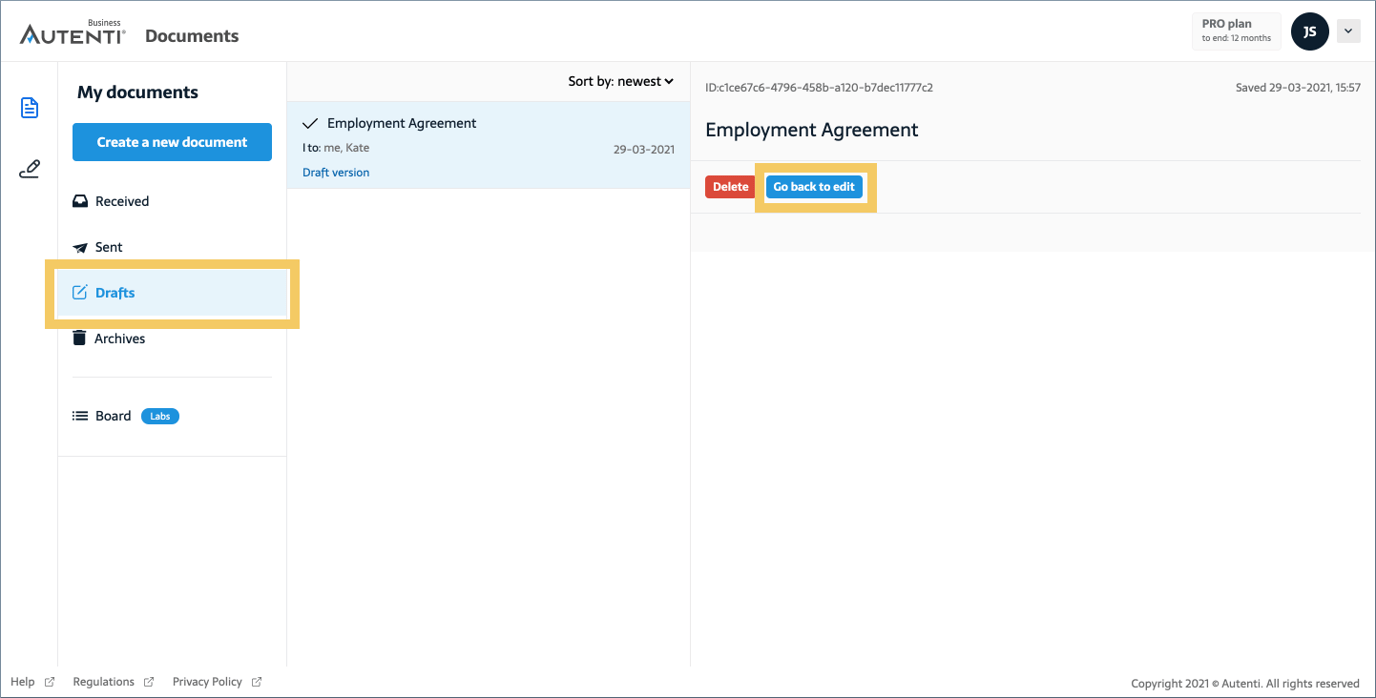Open the Help link in footer
The image size is (1376, 698).
tap(23, 682)
